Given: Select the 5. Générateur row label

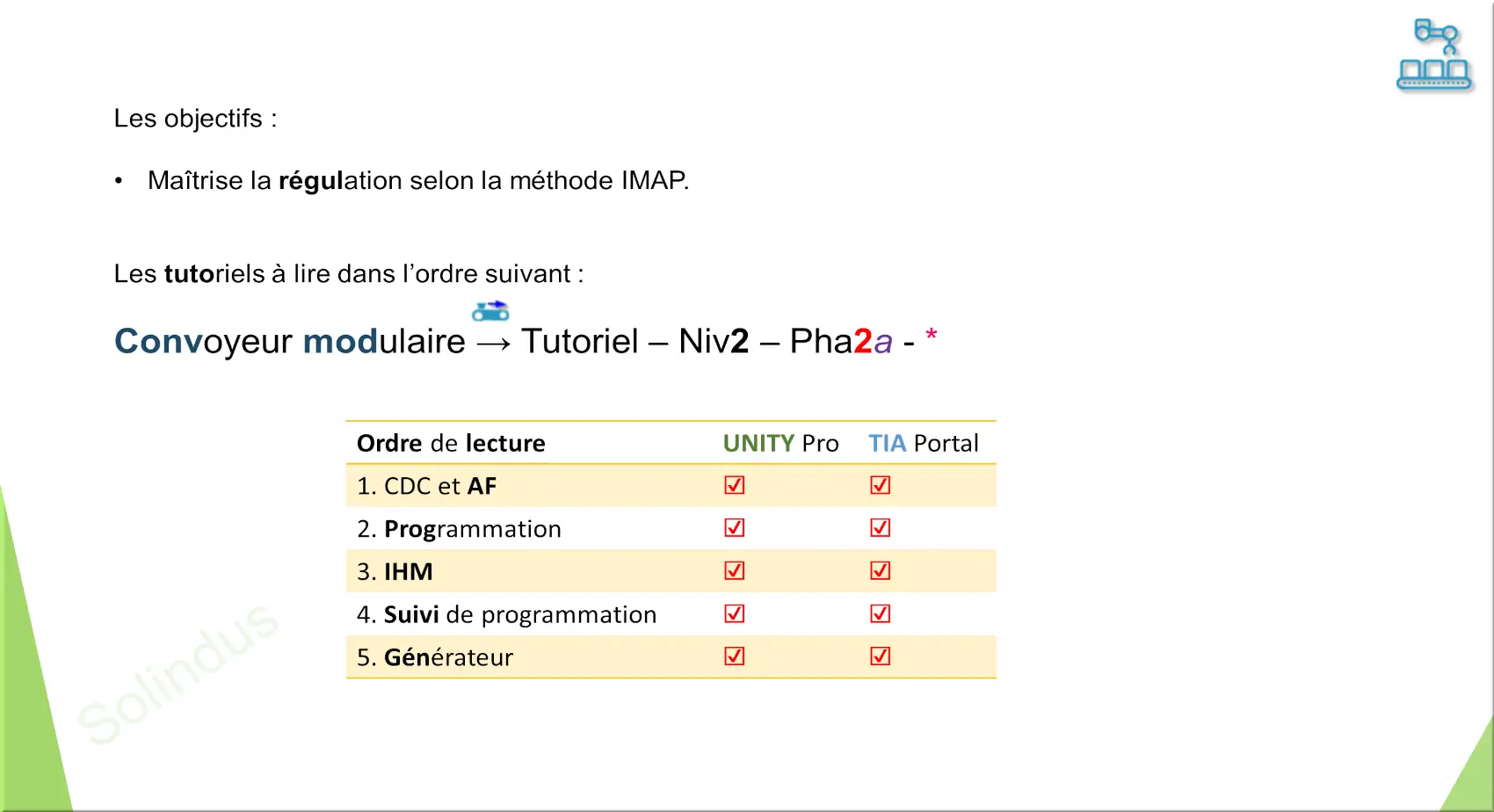Looking at the screenshot, I should pyautogui.click(x=435, y=657).
